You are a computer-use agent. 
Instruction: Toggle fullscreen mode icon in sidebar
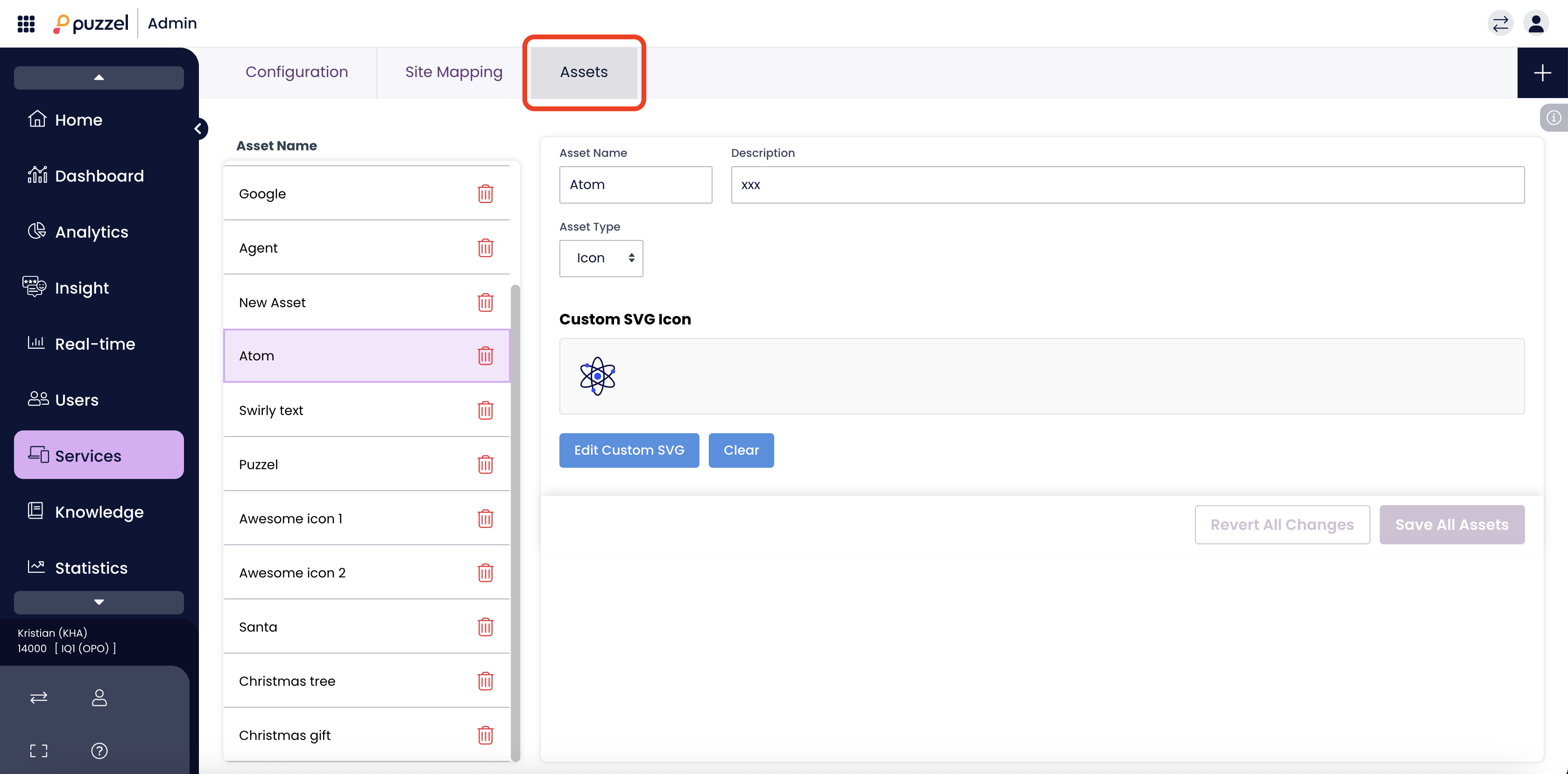[38, 751]
